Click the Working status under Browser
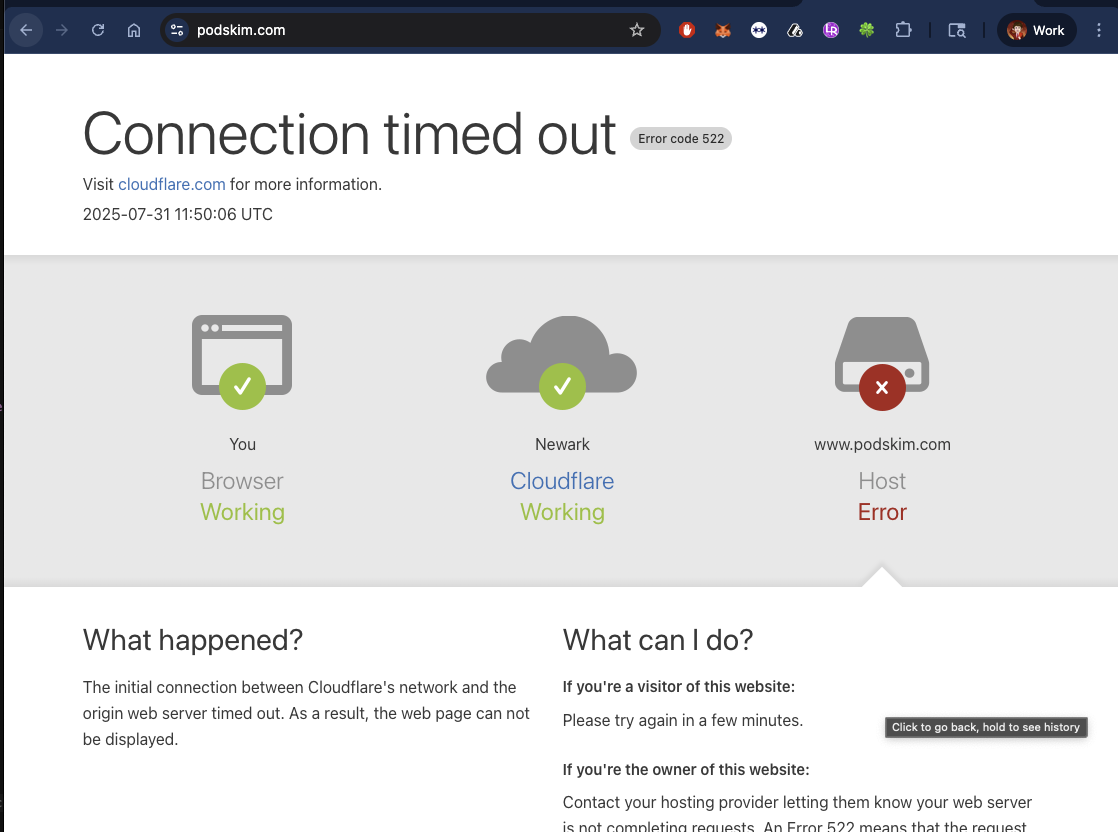This screenshot has width=1118, height=832. pyautogui.click(x=242, y=512)
